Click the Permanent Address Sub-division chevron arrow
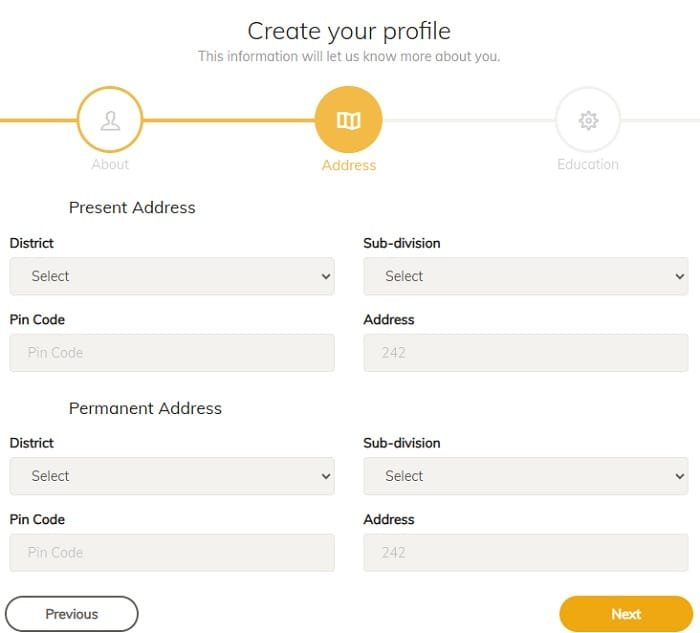 (x=680, y=476)
